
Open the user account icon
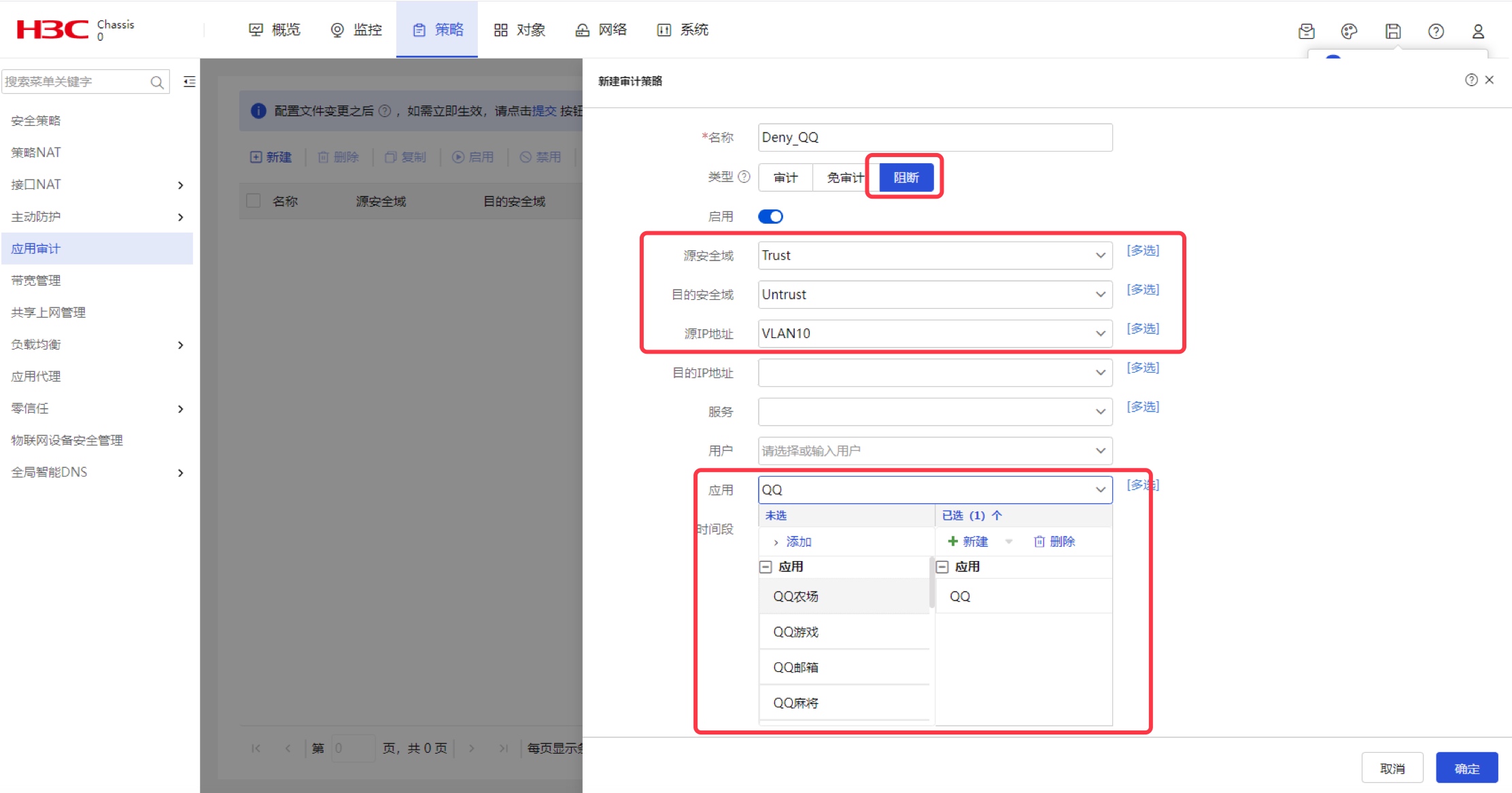click(1478, 31)
